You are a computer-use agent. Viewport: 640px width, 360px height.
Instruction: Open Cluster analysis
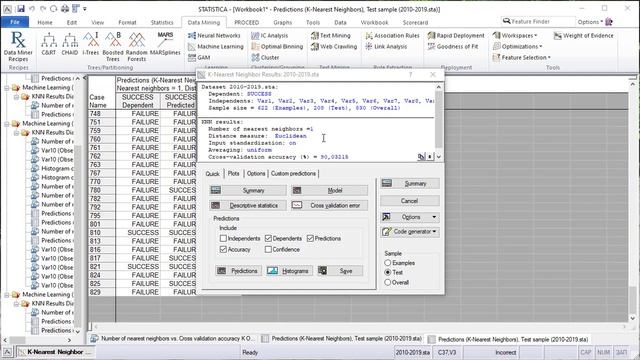pos(265,58)
